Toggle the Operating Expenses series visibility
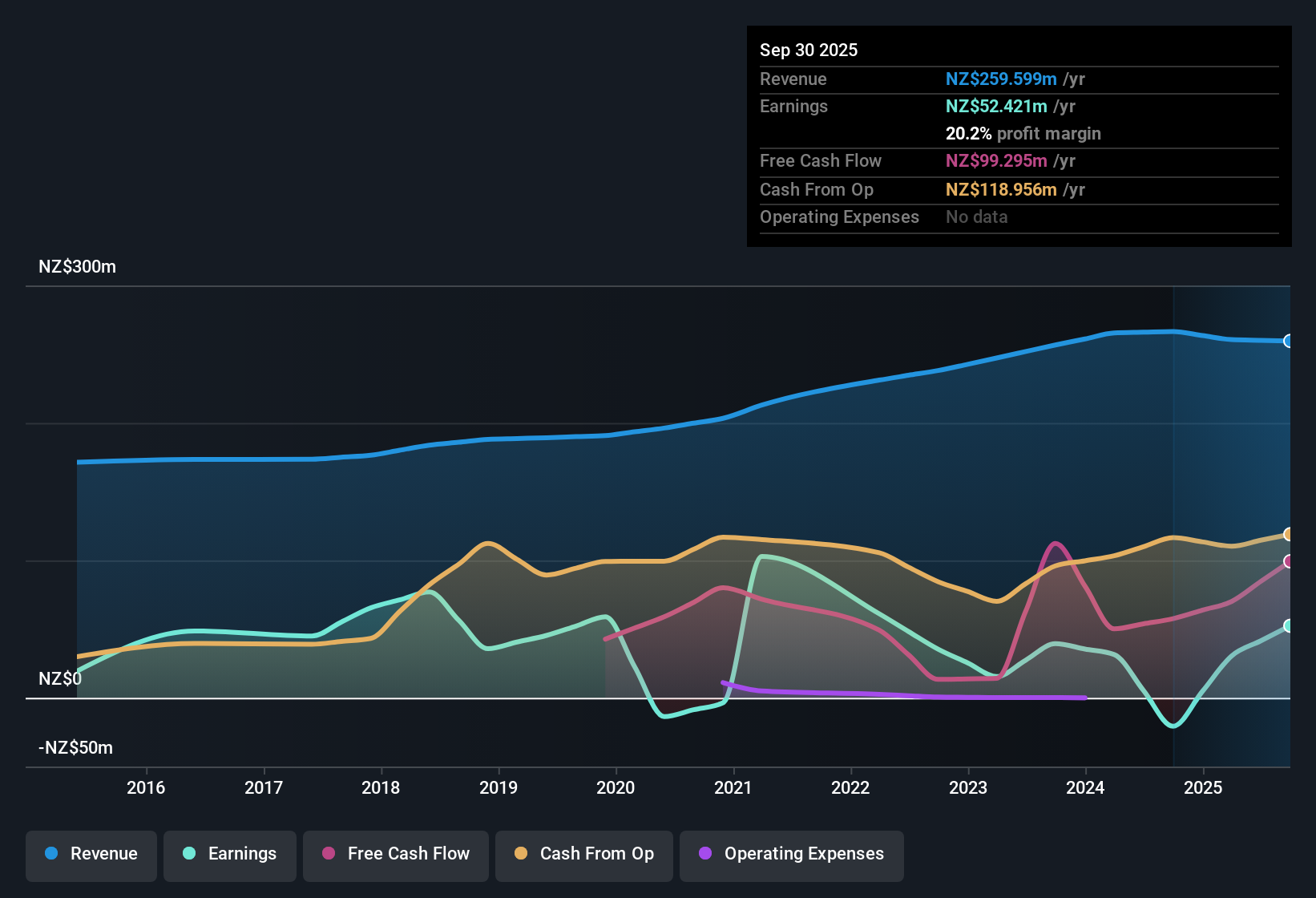Image resolution: width=1316 pixels, height=898 pixels. coord(791,856)
